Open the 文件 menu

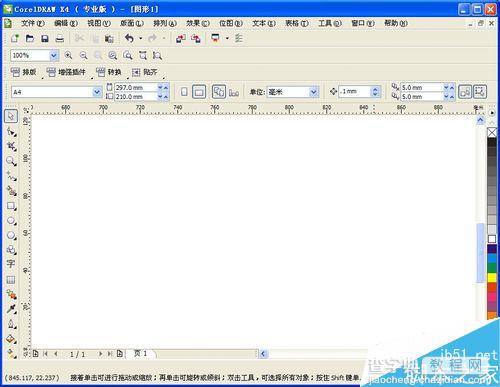[33, 23]
